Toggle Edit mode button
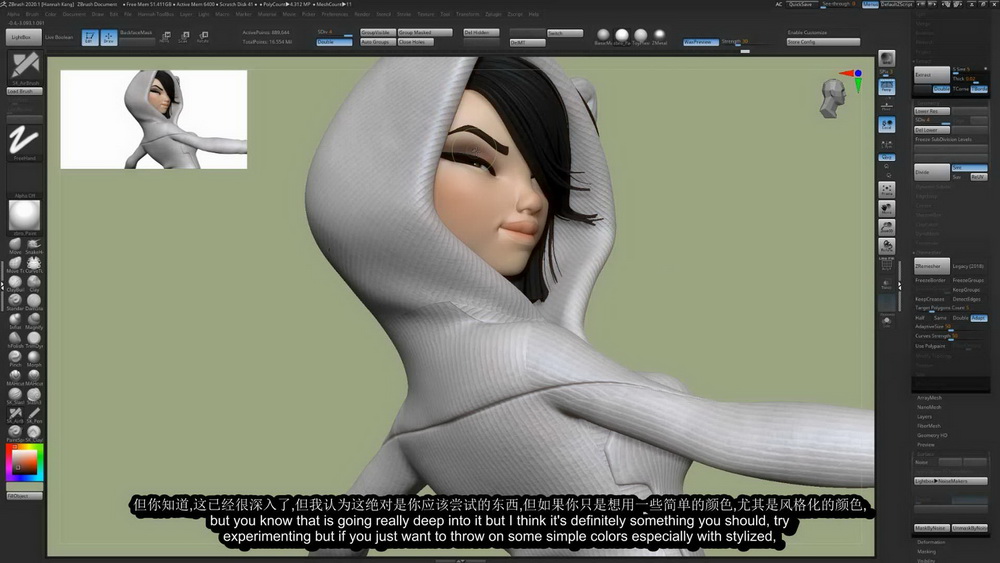 click(90, 38)
